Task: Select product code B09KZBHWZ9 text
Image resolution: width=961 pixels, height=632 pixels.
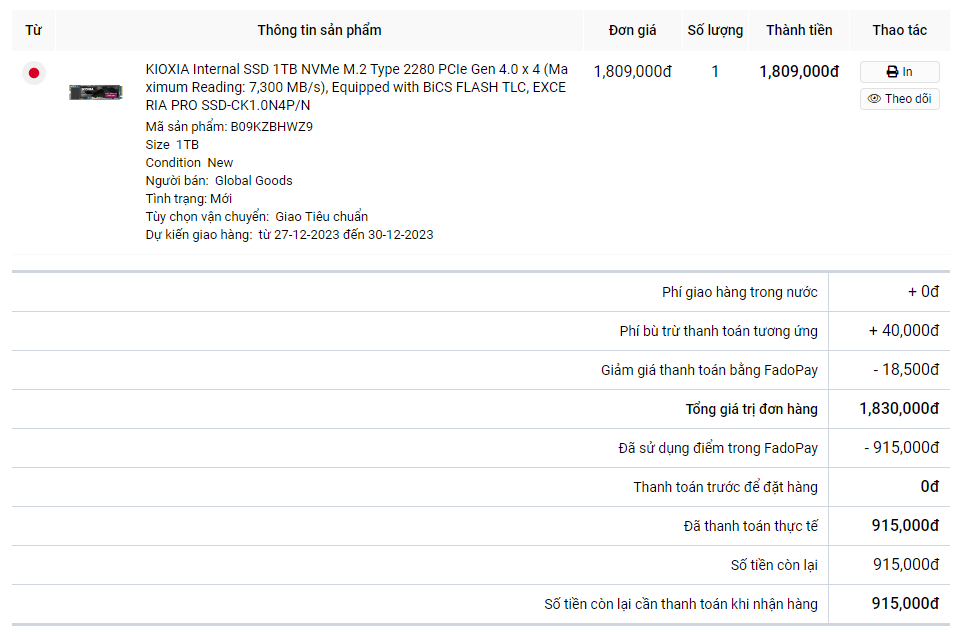Action: [x=272, y=127]
